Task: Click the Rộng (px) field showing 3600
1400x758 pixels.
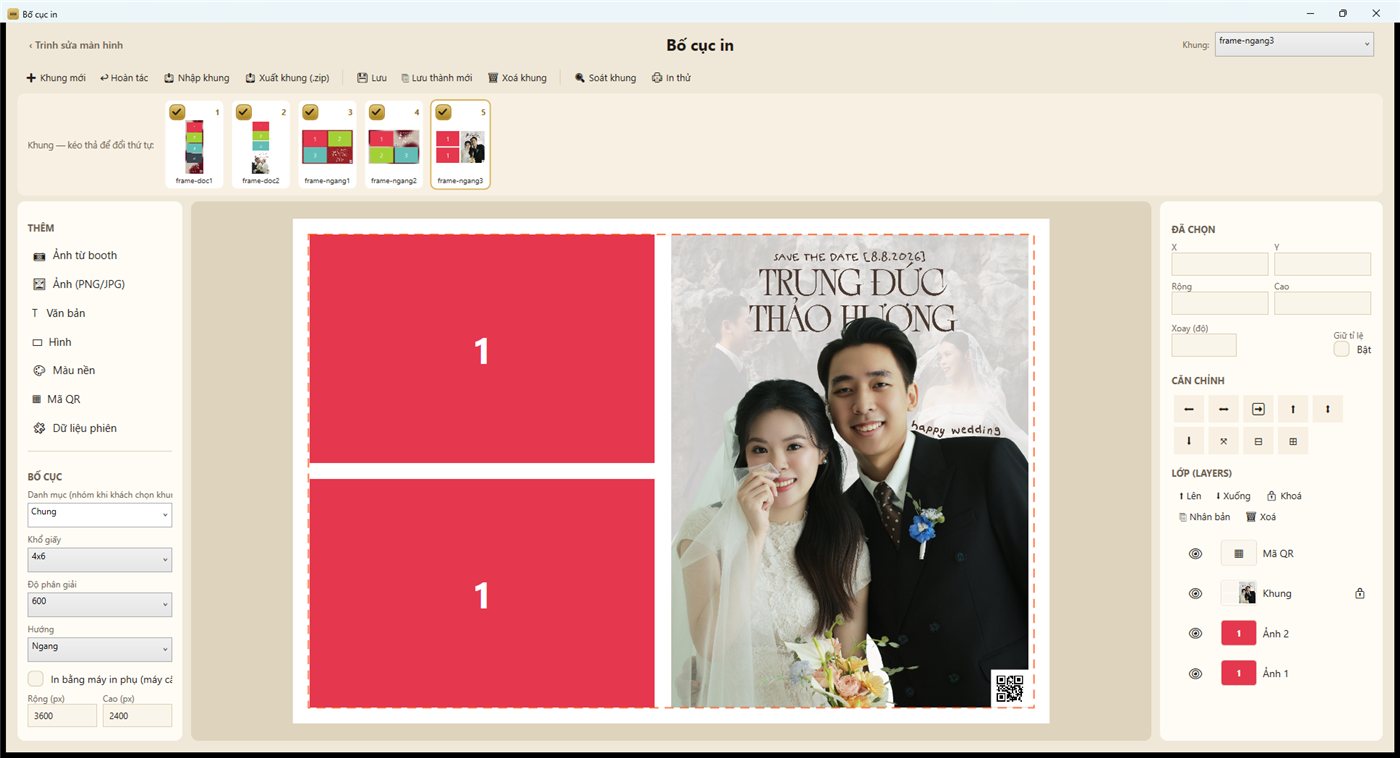Action: click(x=62, y=716)
